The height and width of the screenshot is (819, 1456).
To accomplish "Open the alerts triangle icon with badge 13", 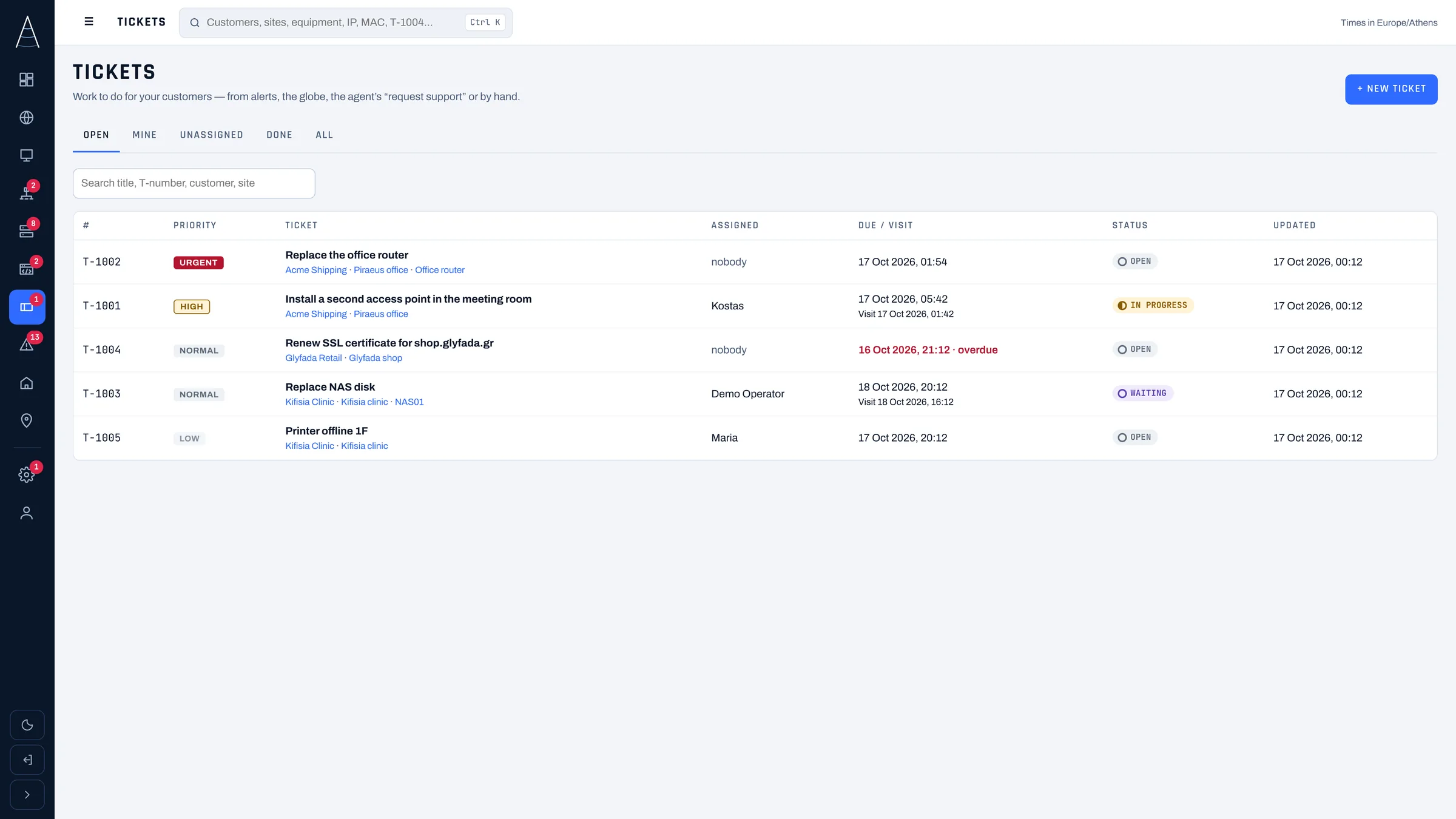I will point(27,345).
